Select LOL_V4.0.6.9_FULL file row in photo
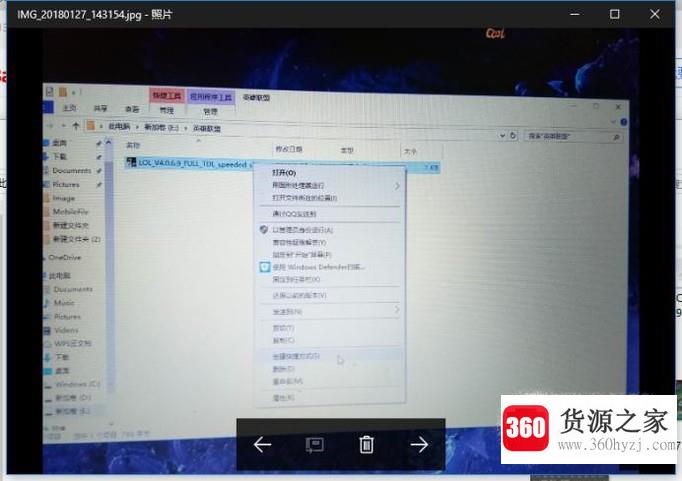Viewport: 682px width, 481px height. point(282,165)
